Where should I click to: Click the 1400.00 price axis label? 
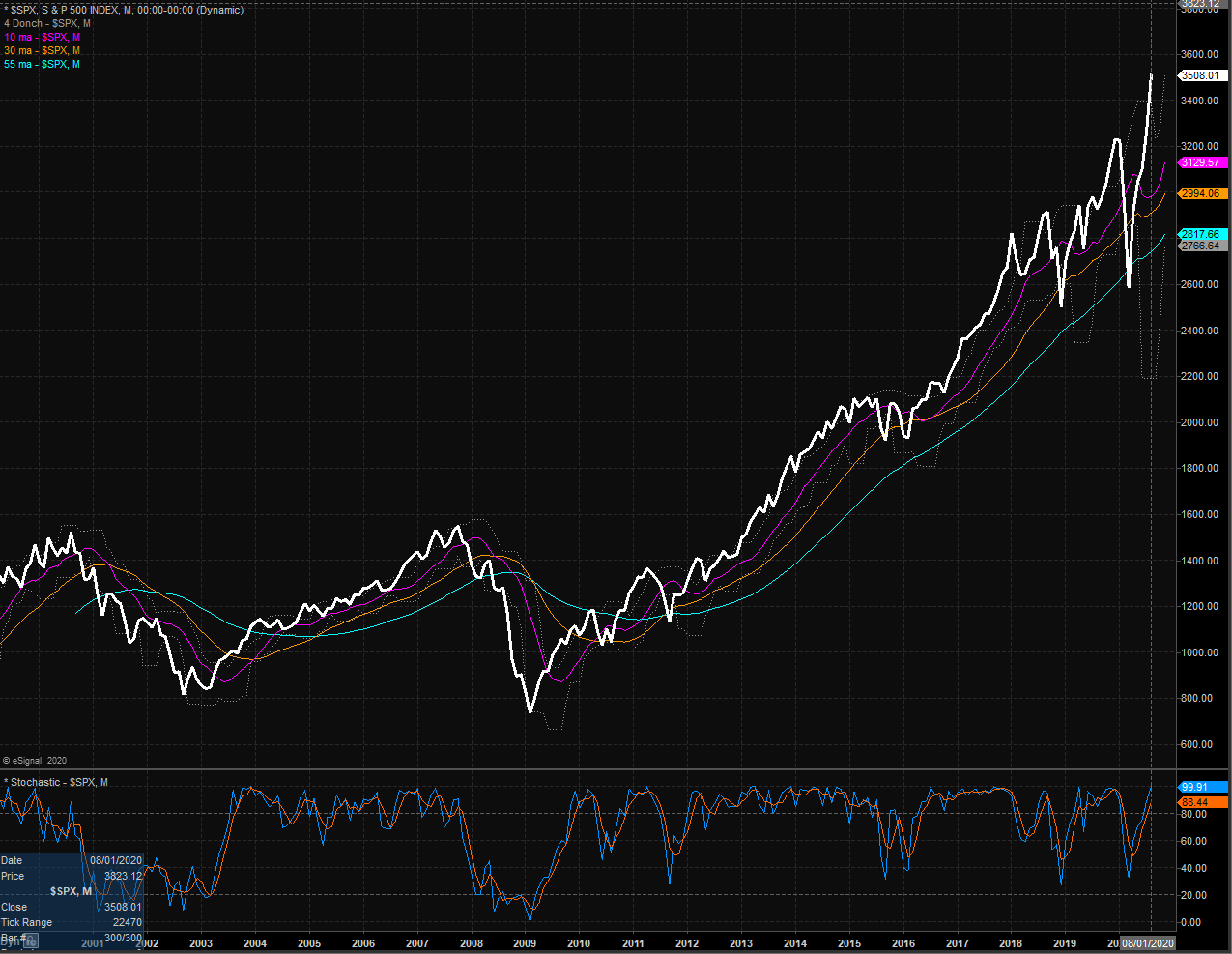[x=1200, y=561]
